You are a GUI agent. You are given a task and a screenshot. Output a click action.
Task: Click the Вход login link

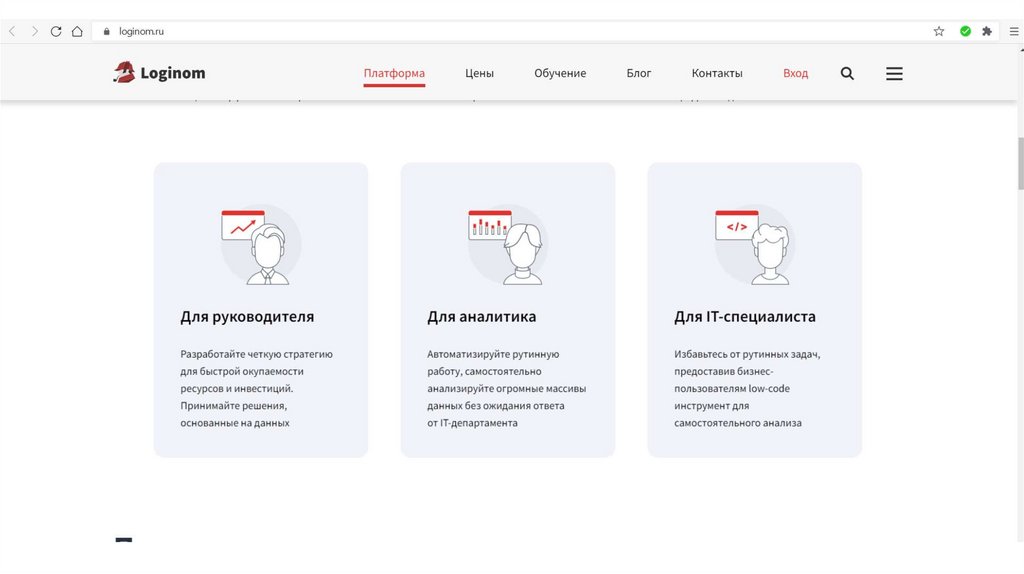point(796,73)
